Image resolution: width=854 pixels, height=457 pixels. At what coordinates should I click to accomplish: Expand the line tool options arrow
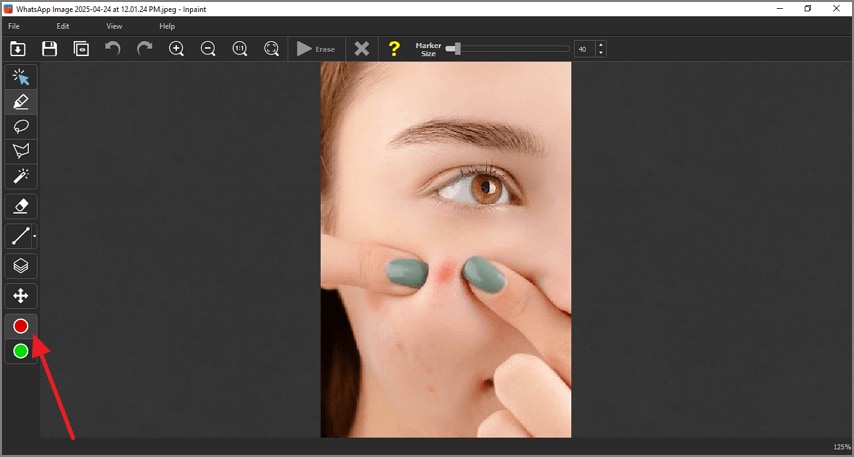coord(34,236)
